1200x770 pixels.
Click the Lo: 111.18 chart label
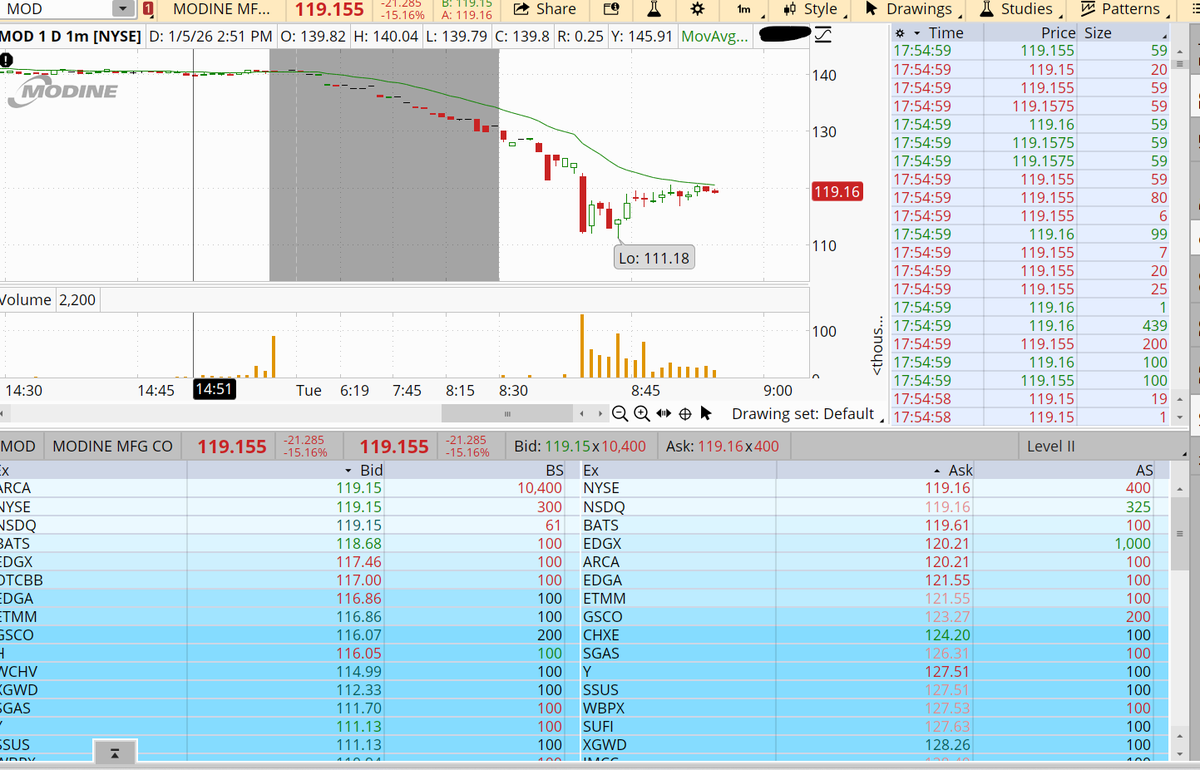[x=654, y=257]
